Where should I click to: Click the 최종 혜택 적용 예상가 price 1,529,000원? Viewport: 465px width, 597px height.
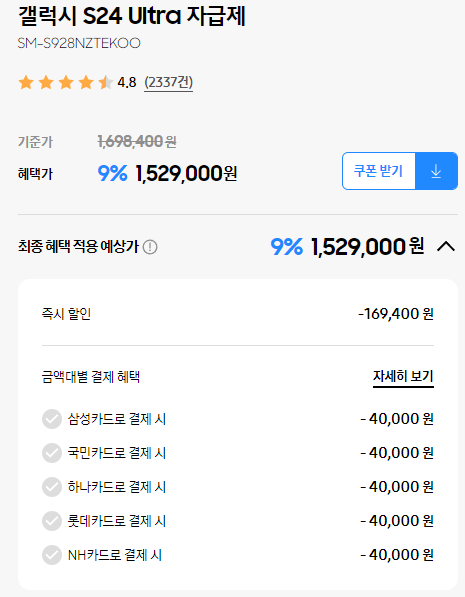[x=367, y=247]
